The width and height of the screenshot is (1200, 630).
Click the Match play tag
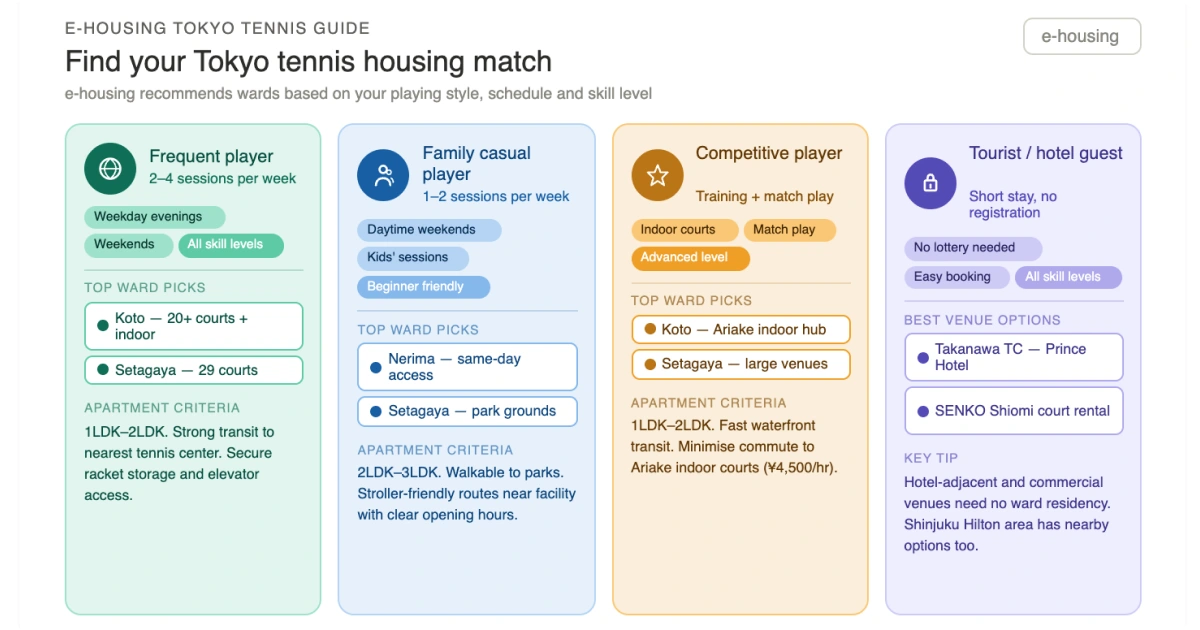click(x=789, y=230)
